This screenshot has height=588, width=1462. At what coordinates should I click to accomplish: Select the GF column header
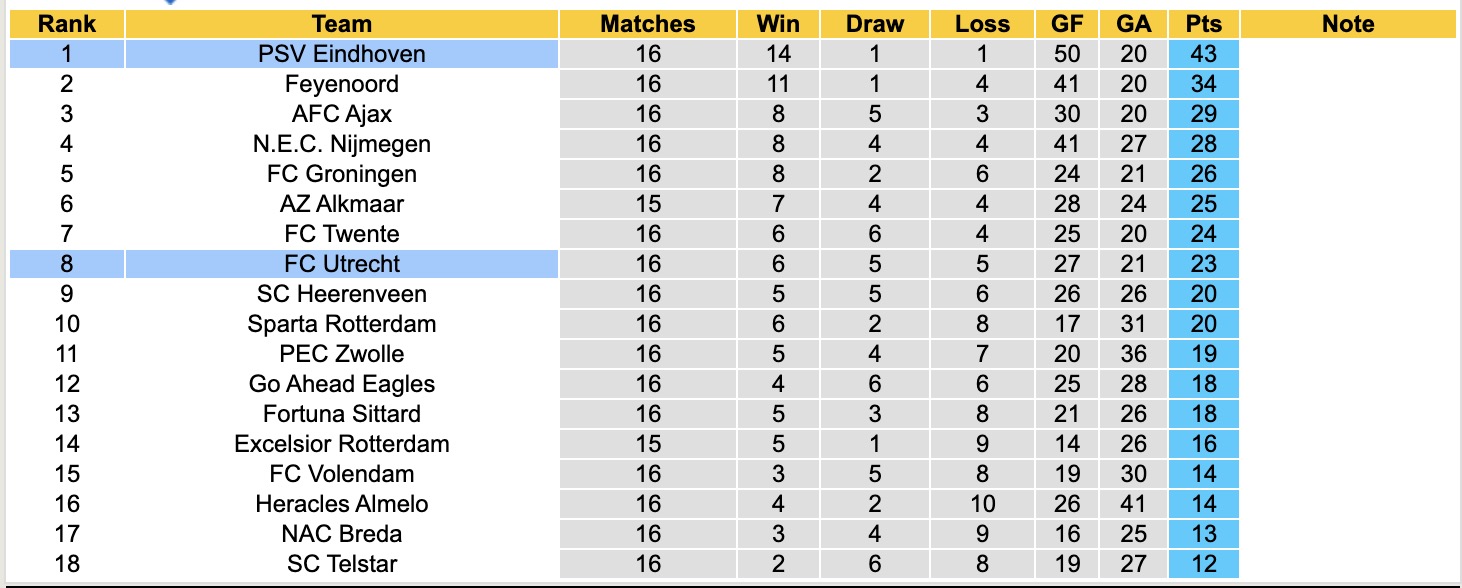click(x=1066, y=24)
